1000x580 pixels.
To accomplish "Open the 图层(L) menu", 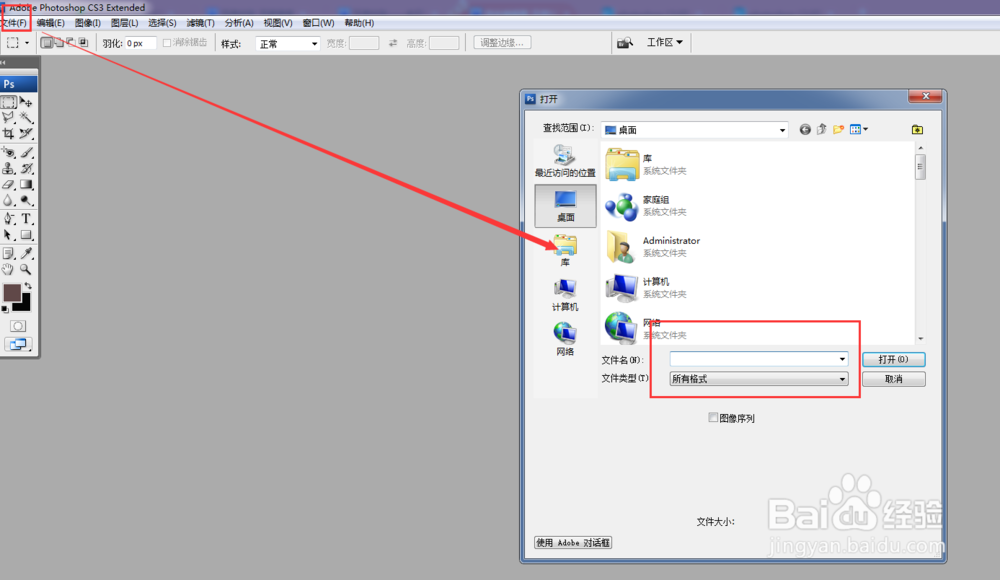I will pos(124,23).
